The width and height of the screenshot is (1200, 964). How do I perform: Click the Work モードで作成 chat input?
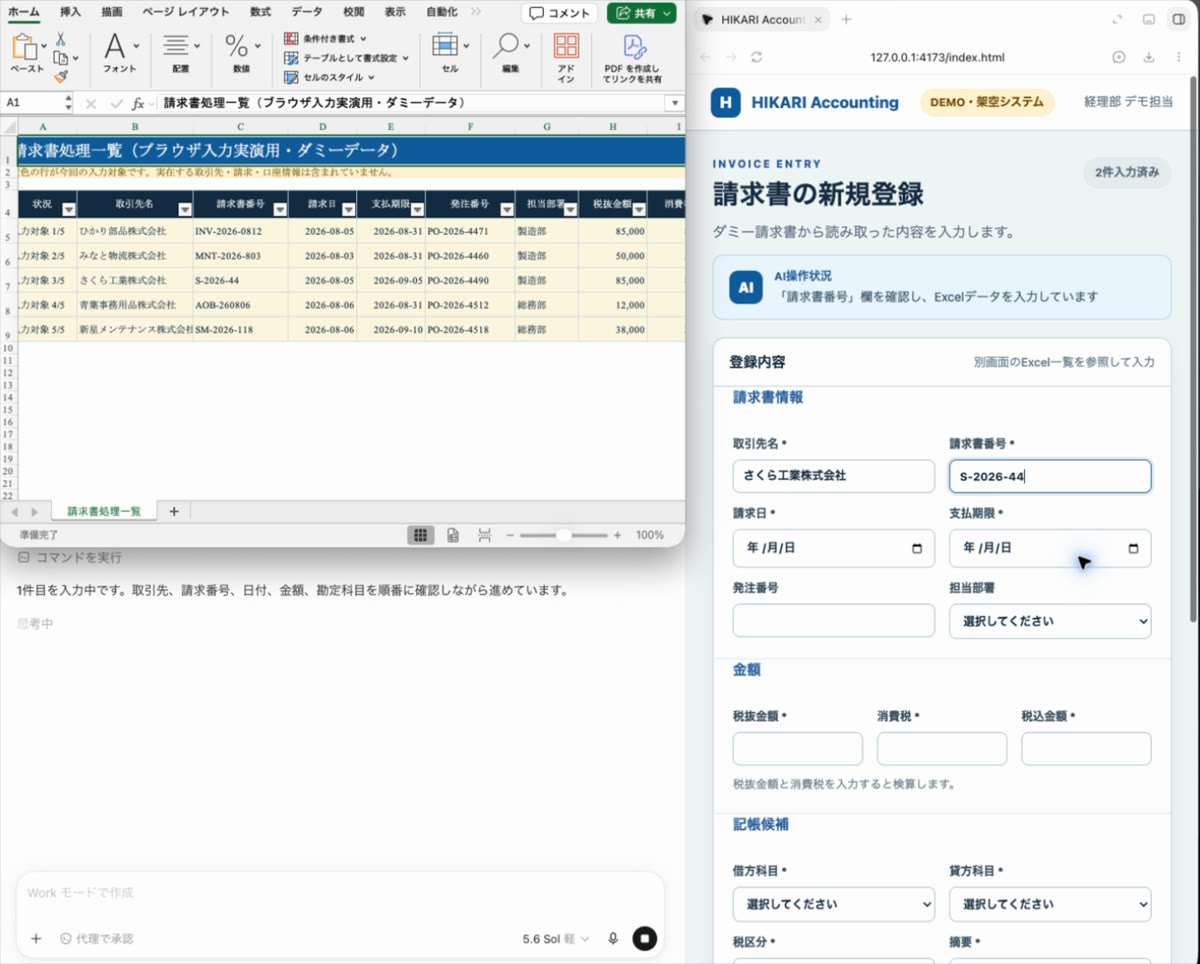340,893
